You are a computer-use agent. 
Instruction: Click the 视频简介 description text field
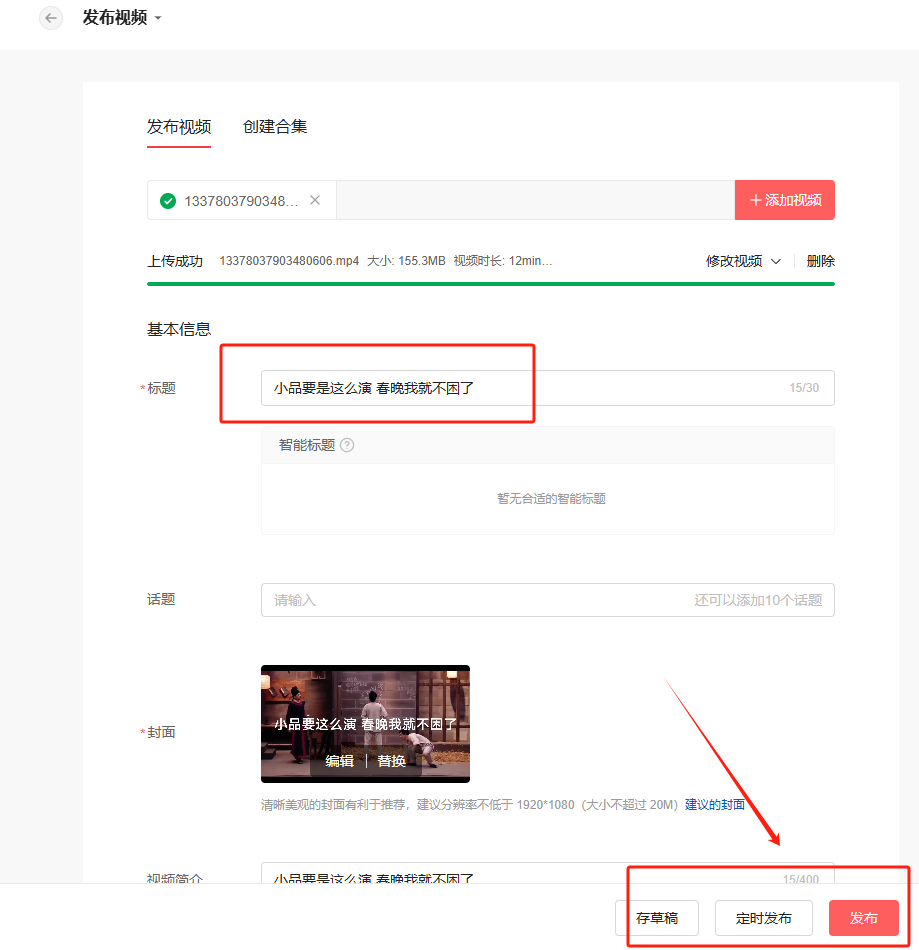tap(548, 873)
